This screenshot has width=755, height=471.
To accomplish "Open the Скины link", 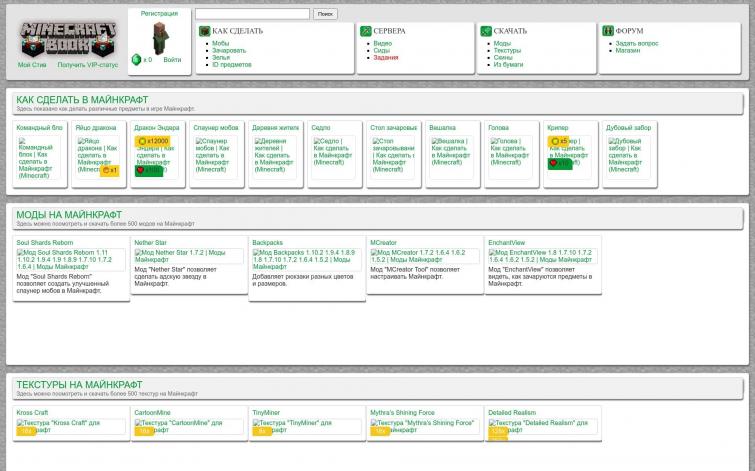I will [503, 57].
